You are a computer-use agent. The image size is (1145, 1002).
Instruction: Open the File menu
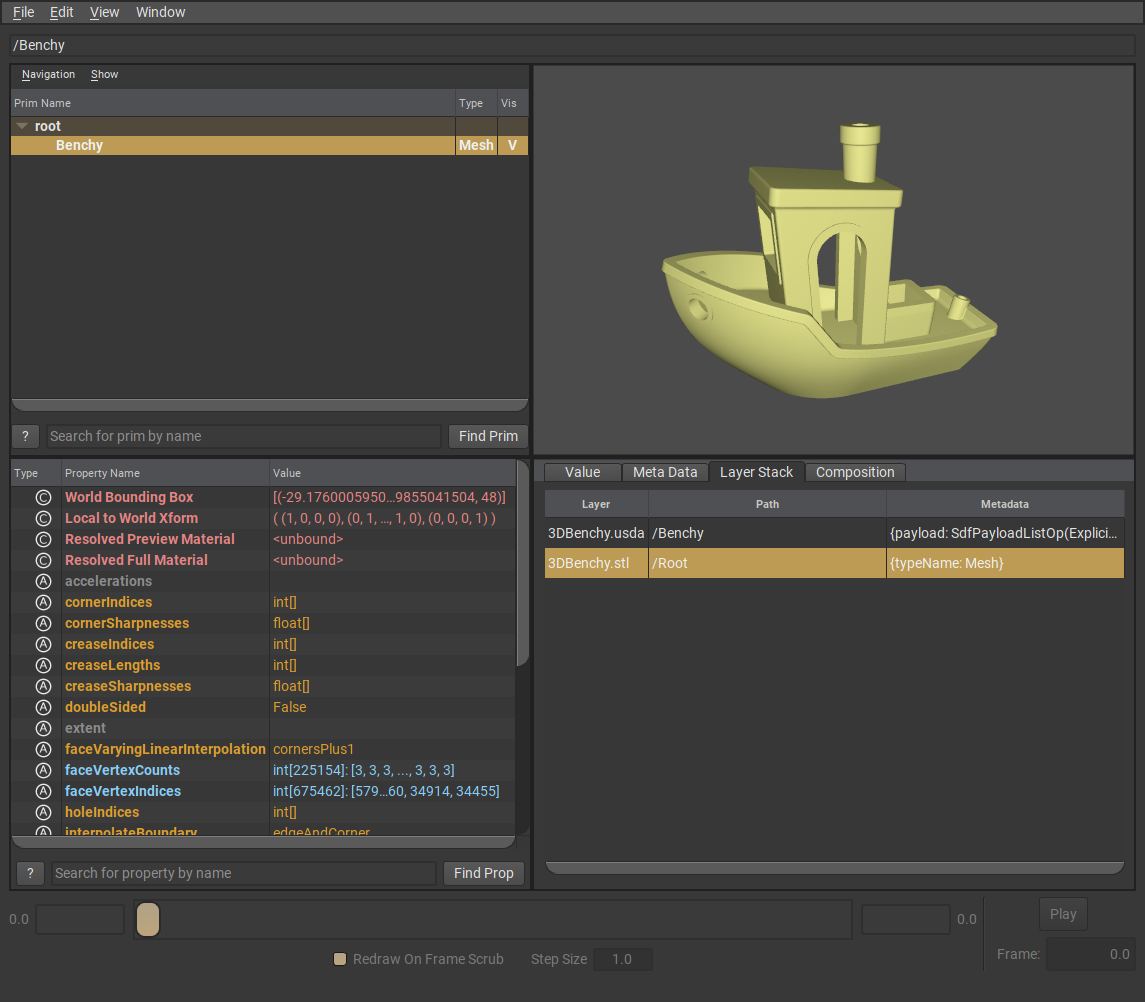[x=23, y=12]
